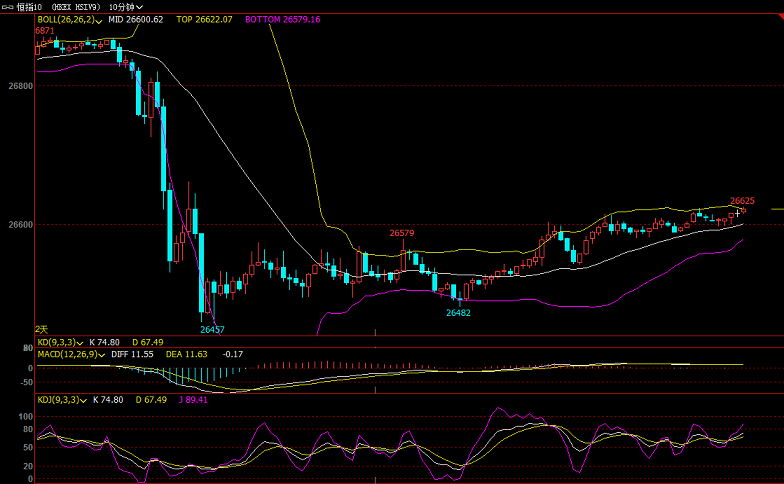The height and width of the screenshot is (484, 784).
Task: Click the 26482 low price marker
Action: (458, 312)
